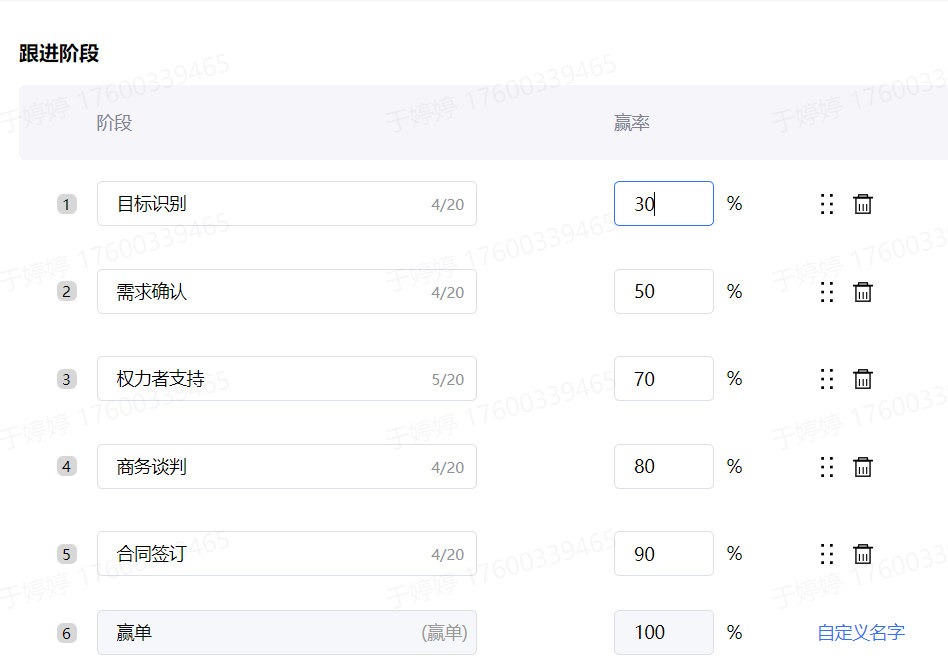
Task: Click drag handle for 商务谈判 row
Action: 827,467
